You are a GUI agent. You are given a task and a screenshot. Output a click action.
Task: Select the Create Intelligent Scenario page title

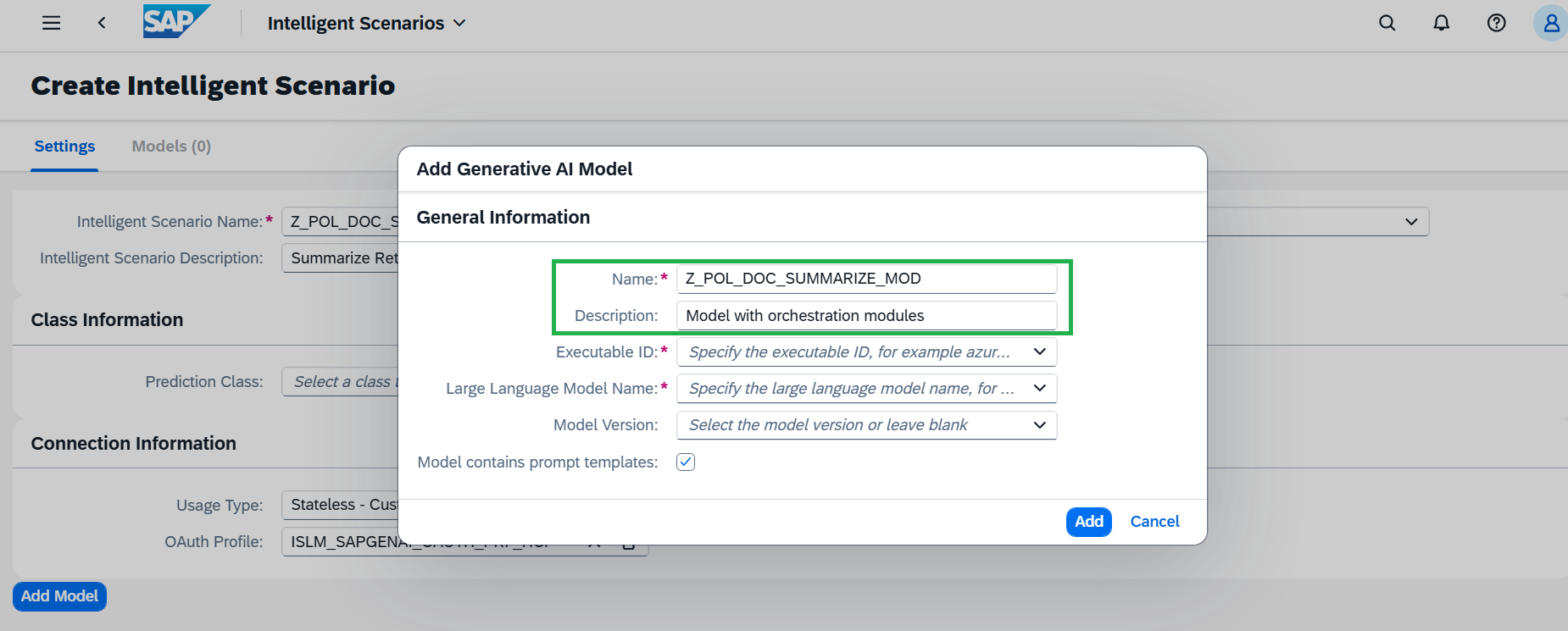point(213,86)
